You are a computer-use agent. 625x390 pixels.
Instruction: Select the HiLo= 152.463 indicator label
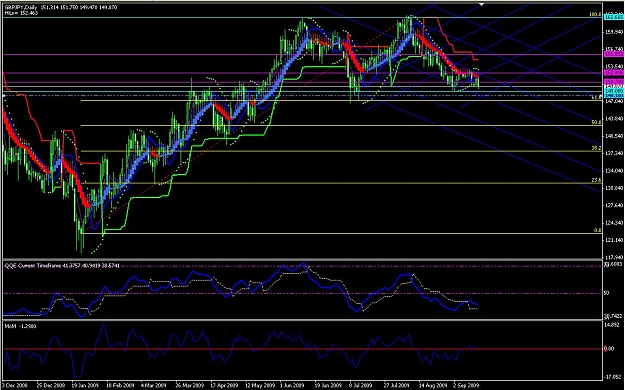tap(21, 13)
